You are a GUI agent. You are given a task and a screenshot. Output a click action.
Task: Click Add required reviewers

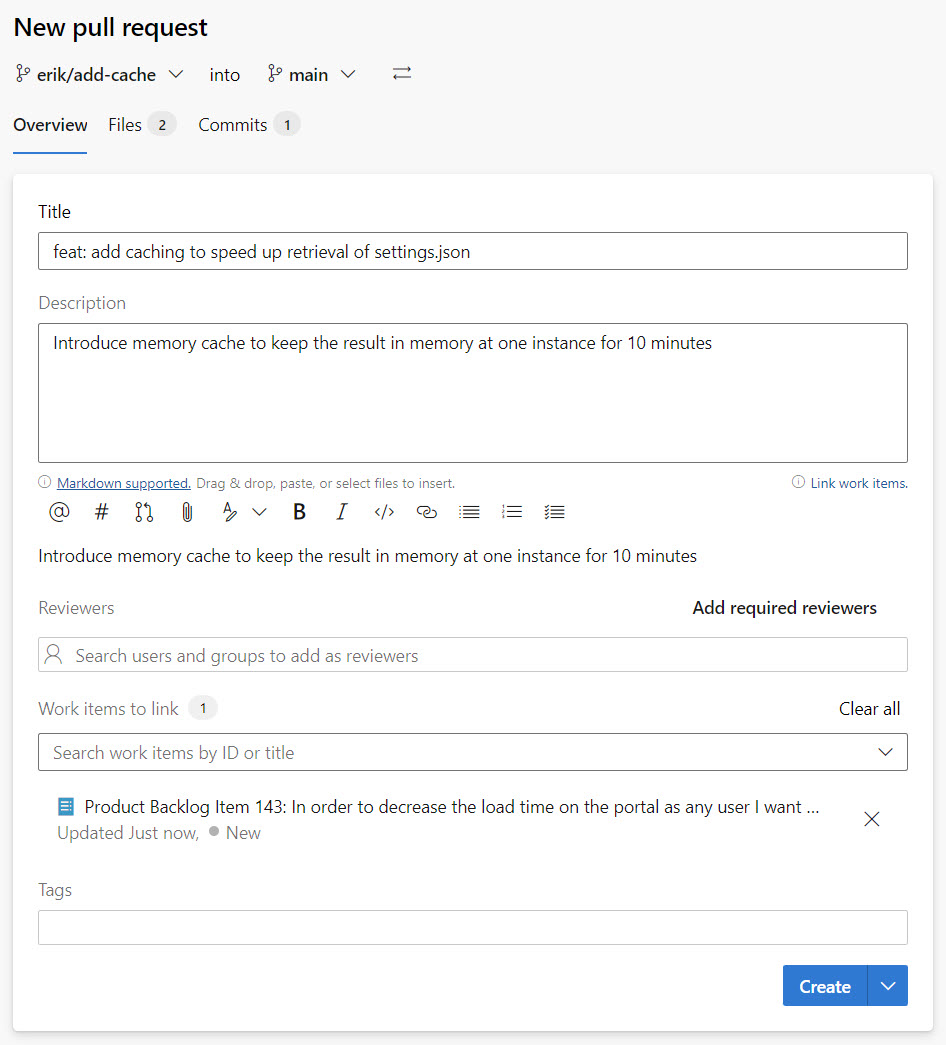(784, 608)
